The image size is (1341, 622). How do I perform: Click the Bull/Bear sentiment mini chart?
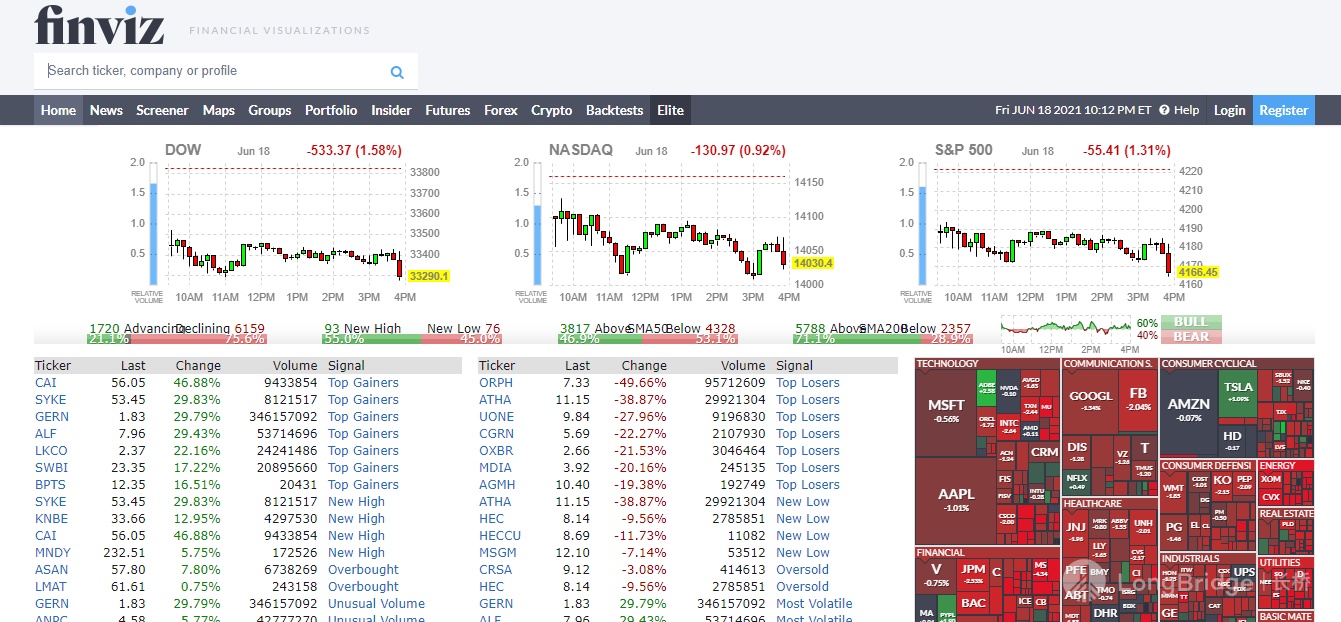1066,329
